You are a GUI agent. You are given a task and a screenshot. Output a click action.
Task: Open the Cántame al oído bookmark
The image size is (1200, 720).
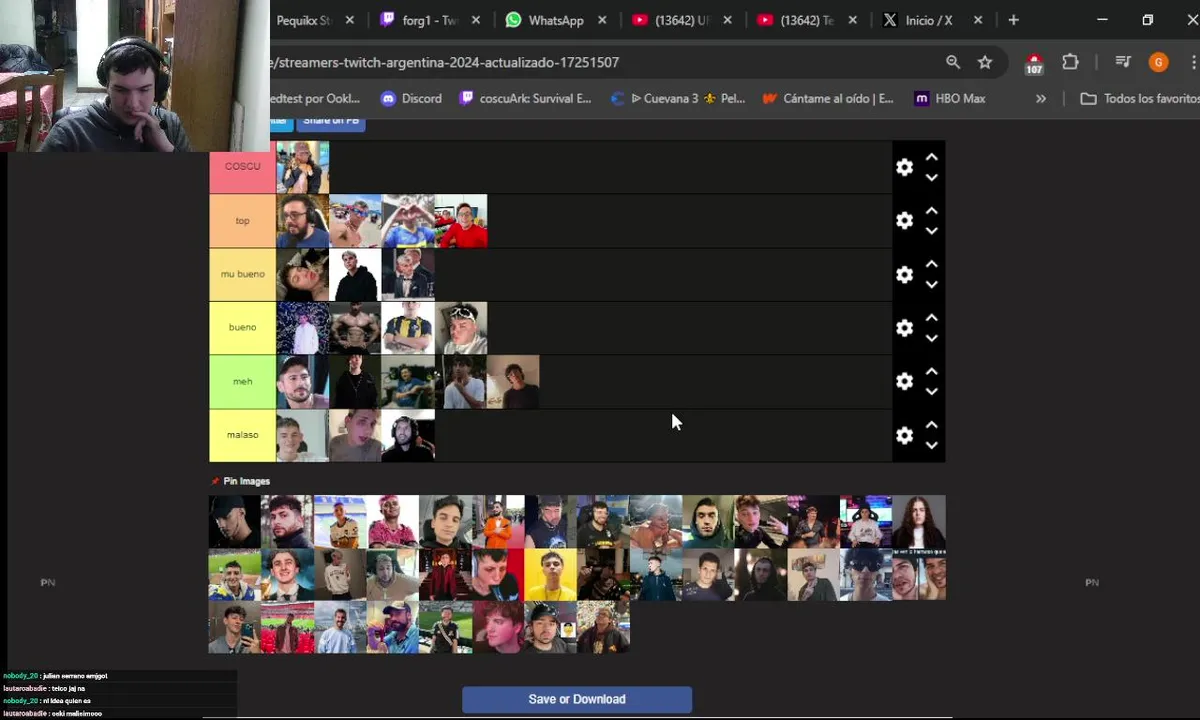[x=828, y=98]
